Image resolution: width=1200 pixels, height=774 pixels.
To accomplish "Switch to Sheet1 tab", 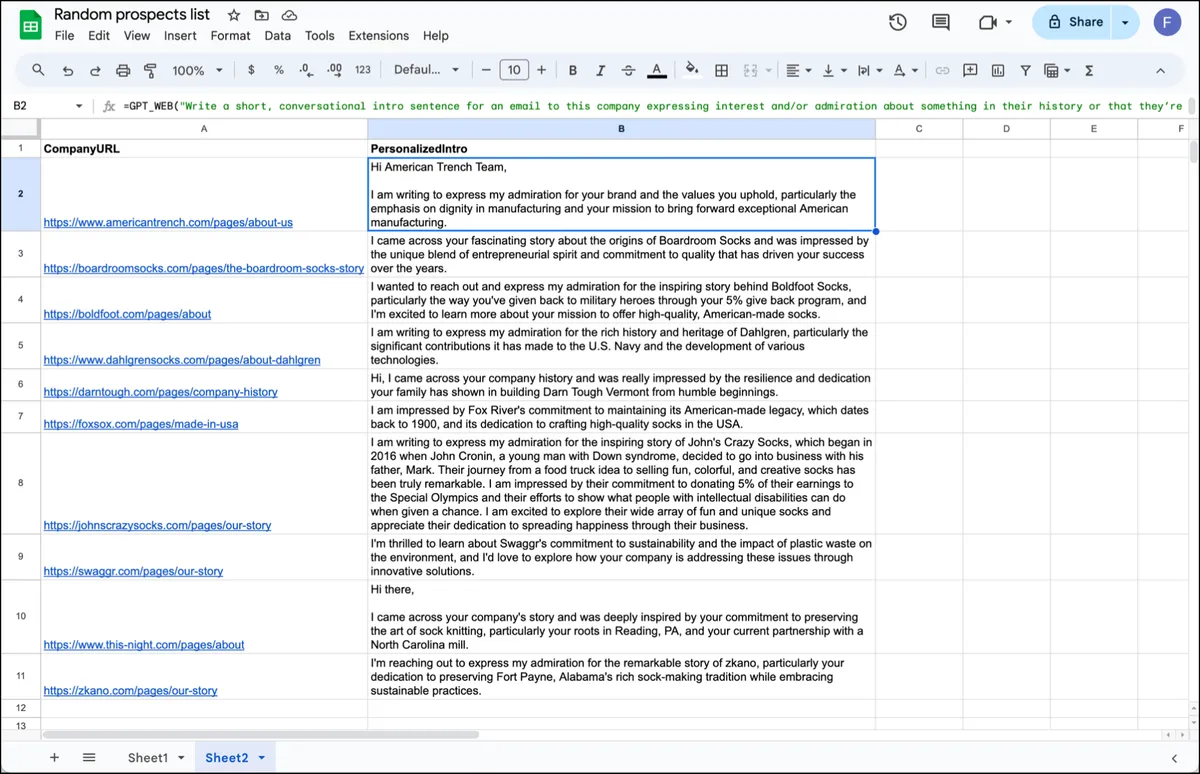I will click(x=154, y=757).
